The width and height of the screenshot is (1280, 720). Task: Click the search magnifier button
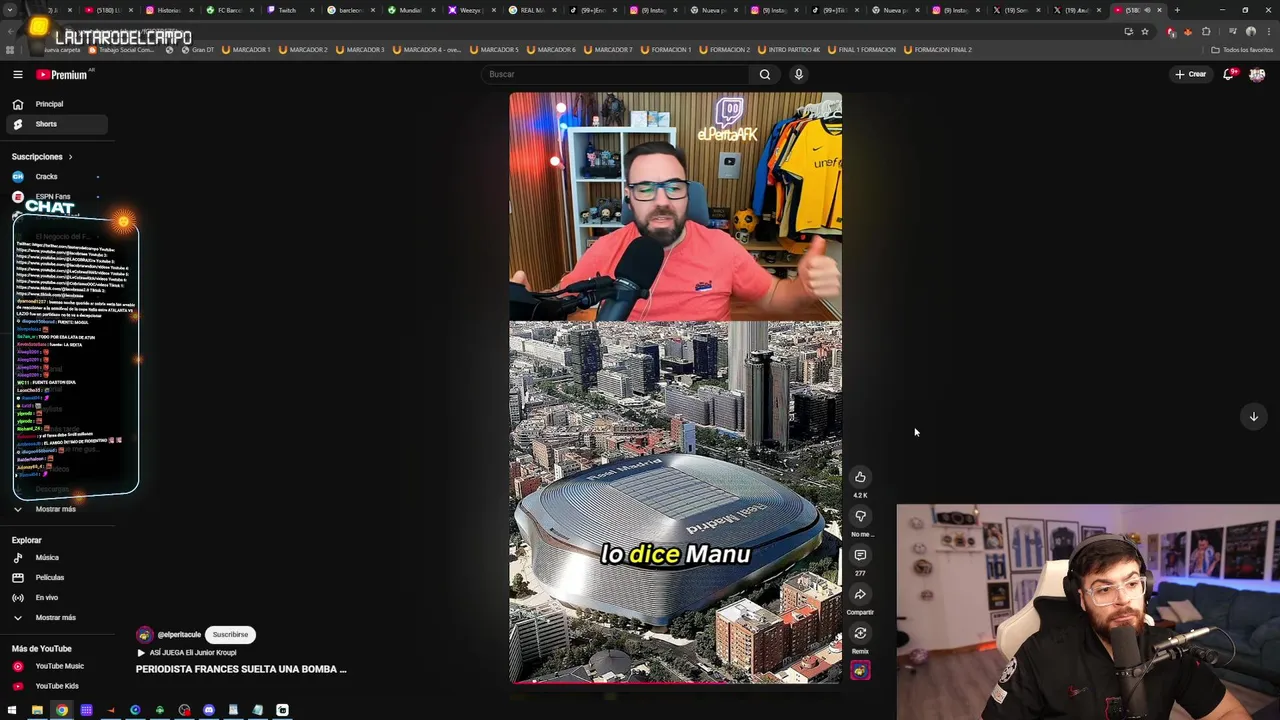click(765, 74)
